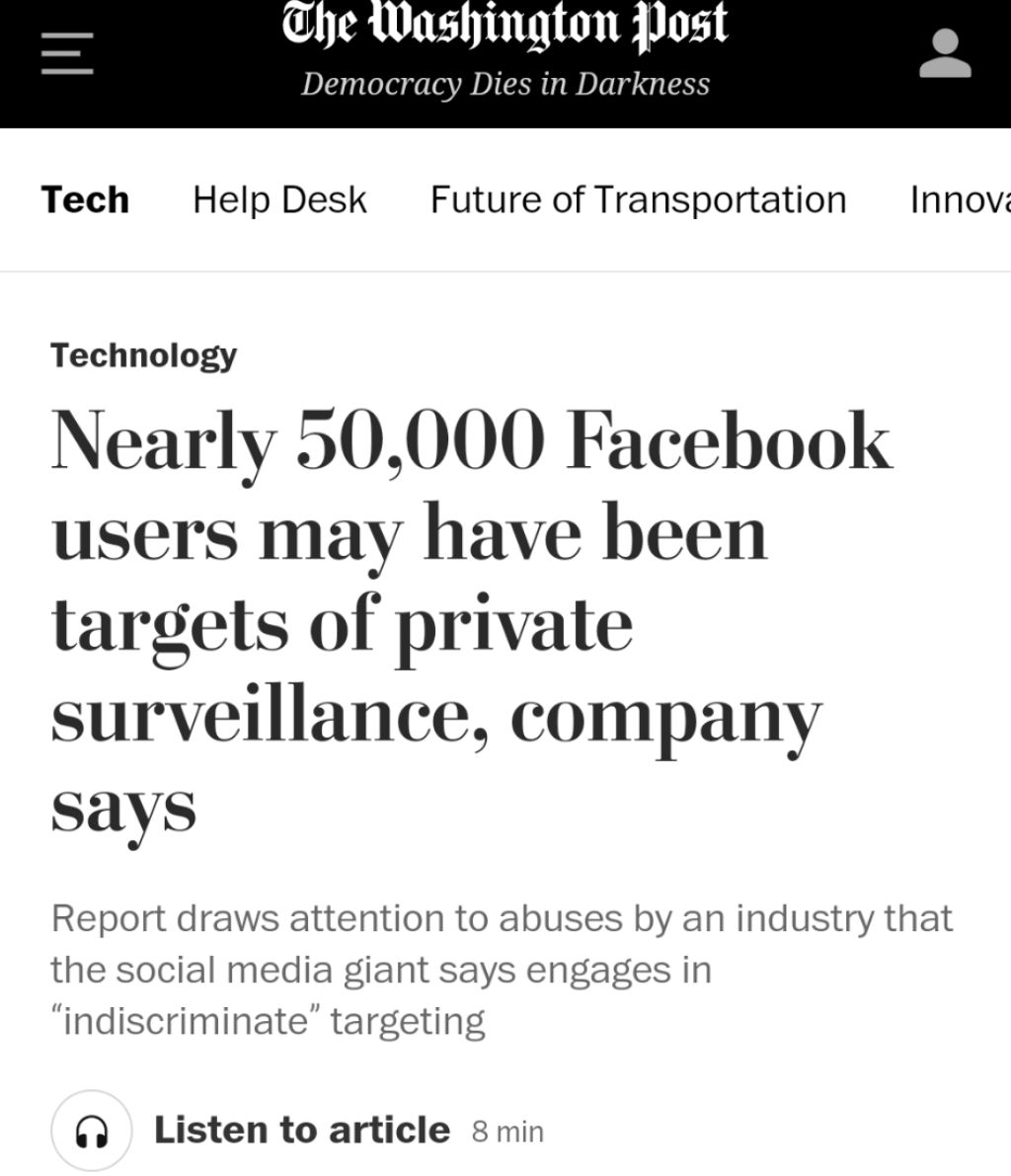Open the user profile account icon
The width and height of the screenshot is (1011, 1176).
pos(945,54)
